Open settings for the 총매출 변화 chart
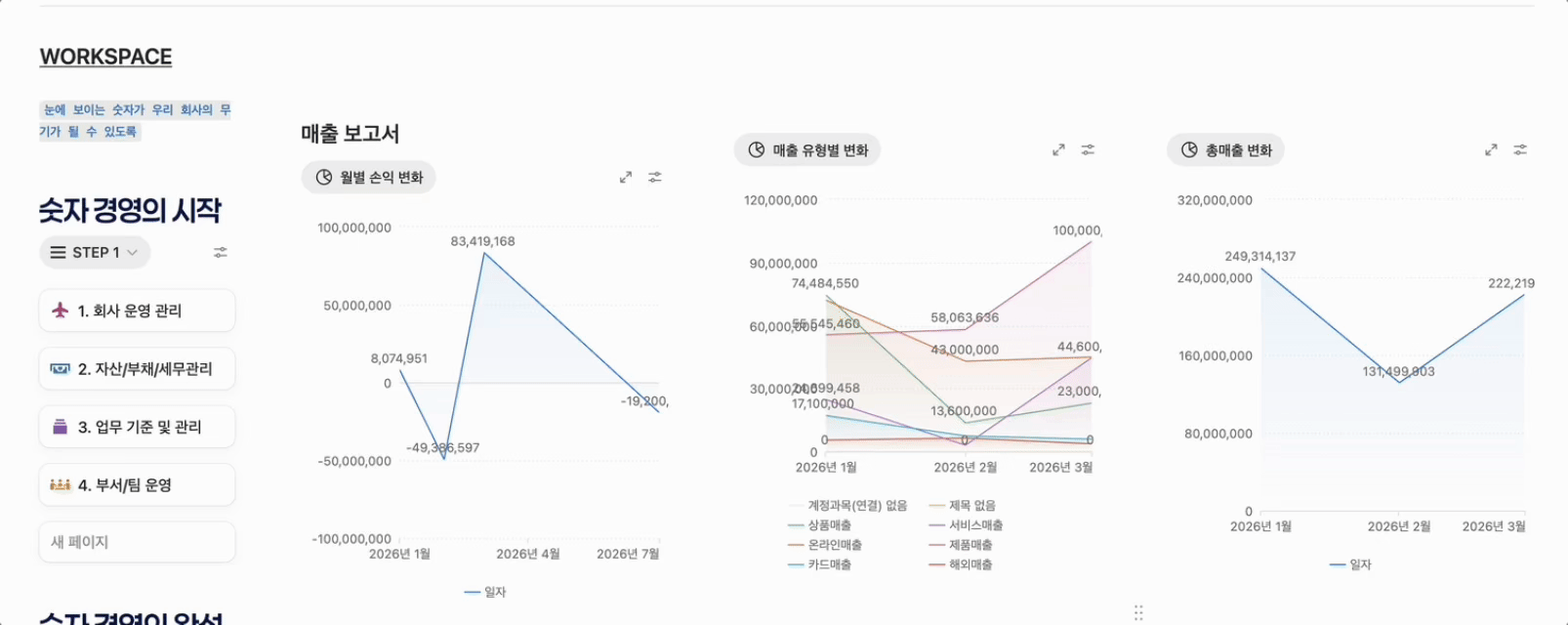Image resolution: width=1568 pixels, height=625 pixels. pos(1520,149)
